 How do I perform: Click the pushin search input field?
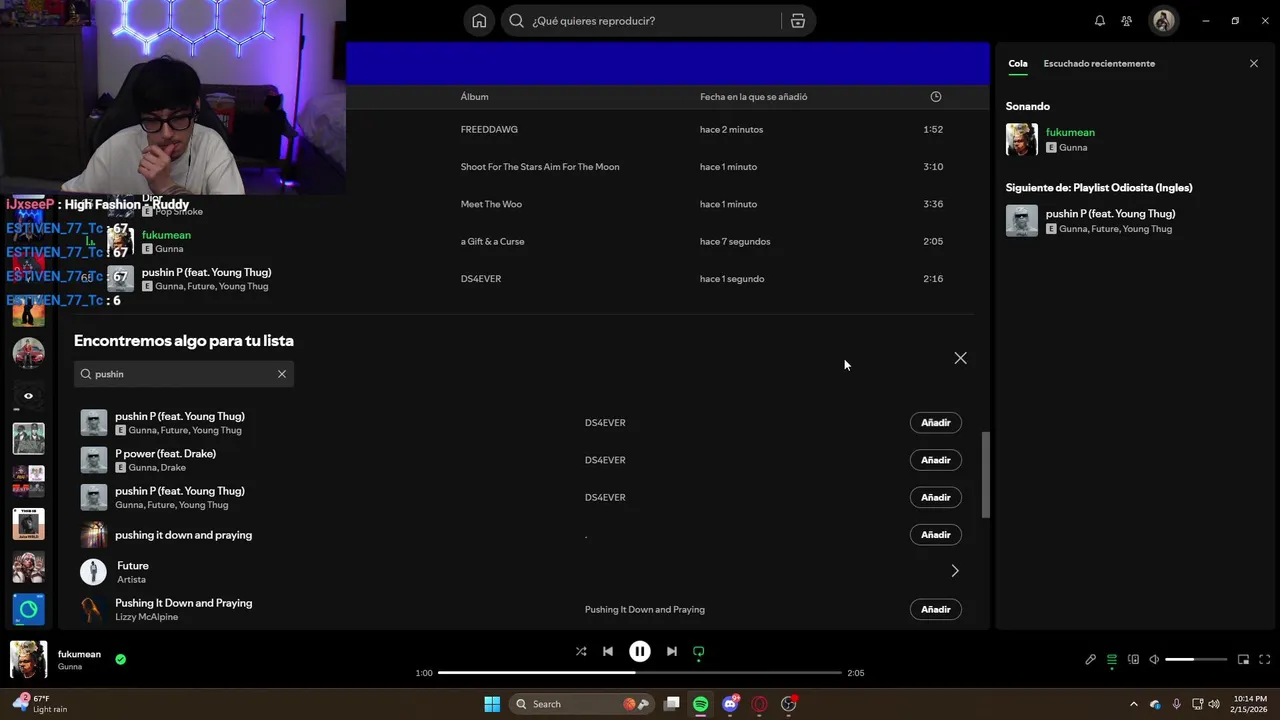click(x=184, y=374)
